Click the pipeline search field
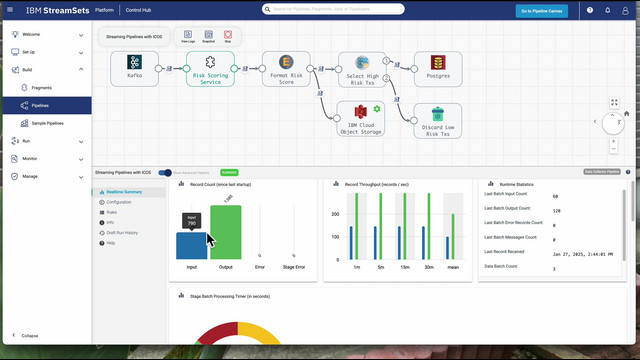640x360 pixels. tap(333, 9)
